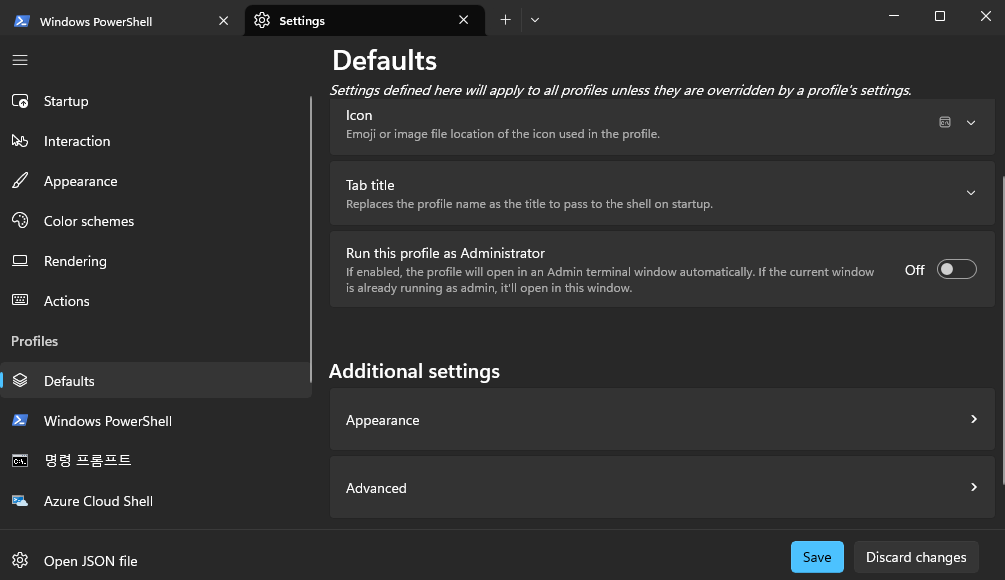This screenshot has height=580, width=1005.
Task: Open the Advanced additional settings page
Action: [661, 488]
